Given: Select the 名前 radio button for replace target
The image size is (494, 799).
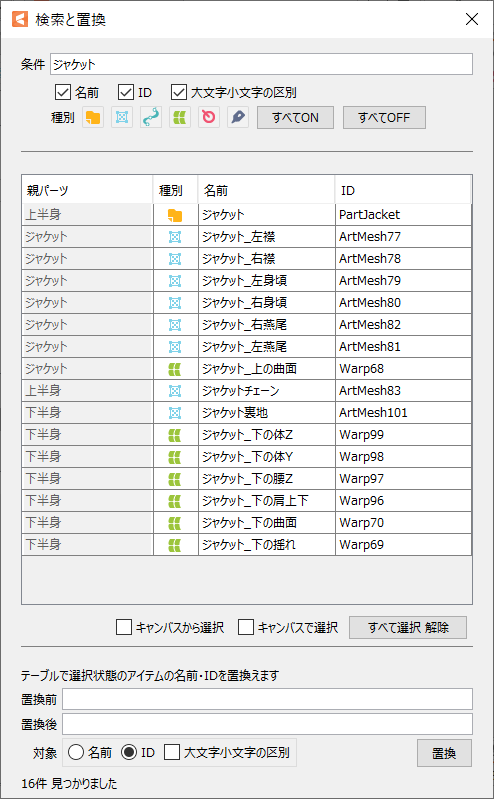Looking at the screenshot, I should [75, 752].
